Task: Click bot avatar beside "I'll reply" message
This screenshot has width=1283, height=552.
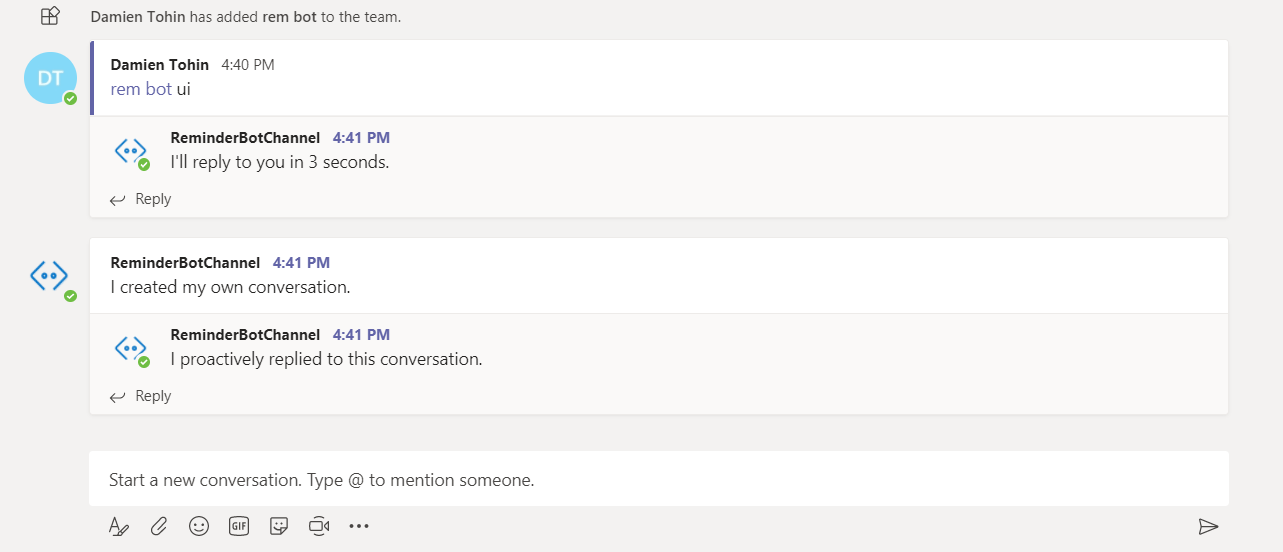Action: click(x=130, y=151)
